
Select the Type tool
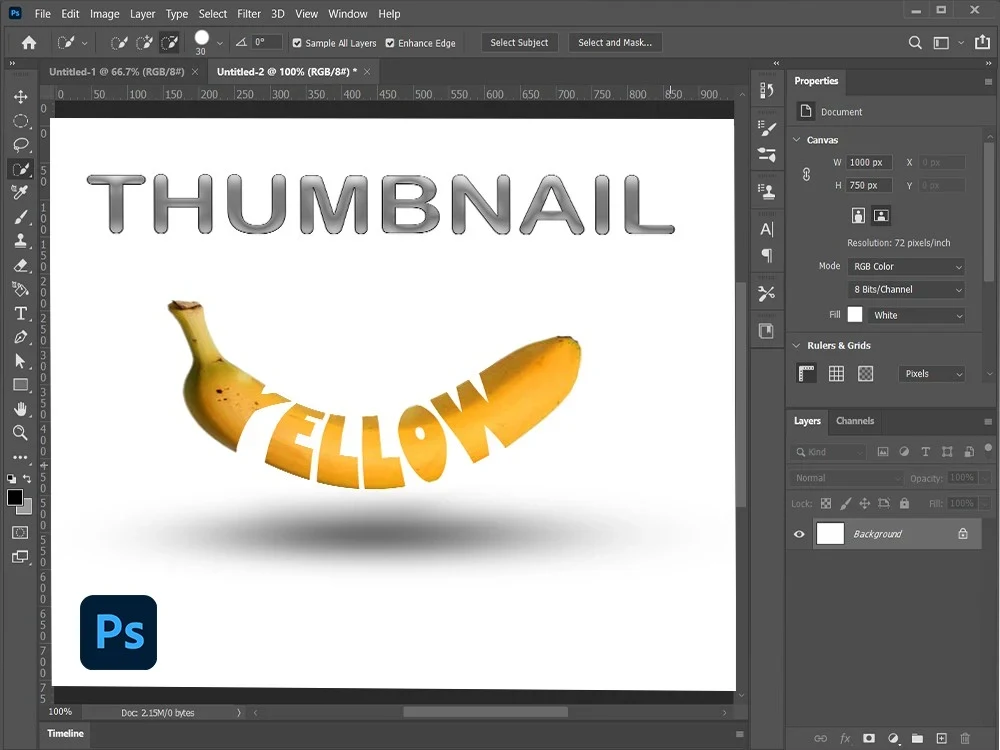(20, 313)
